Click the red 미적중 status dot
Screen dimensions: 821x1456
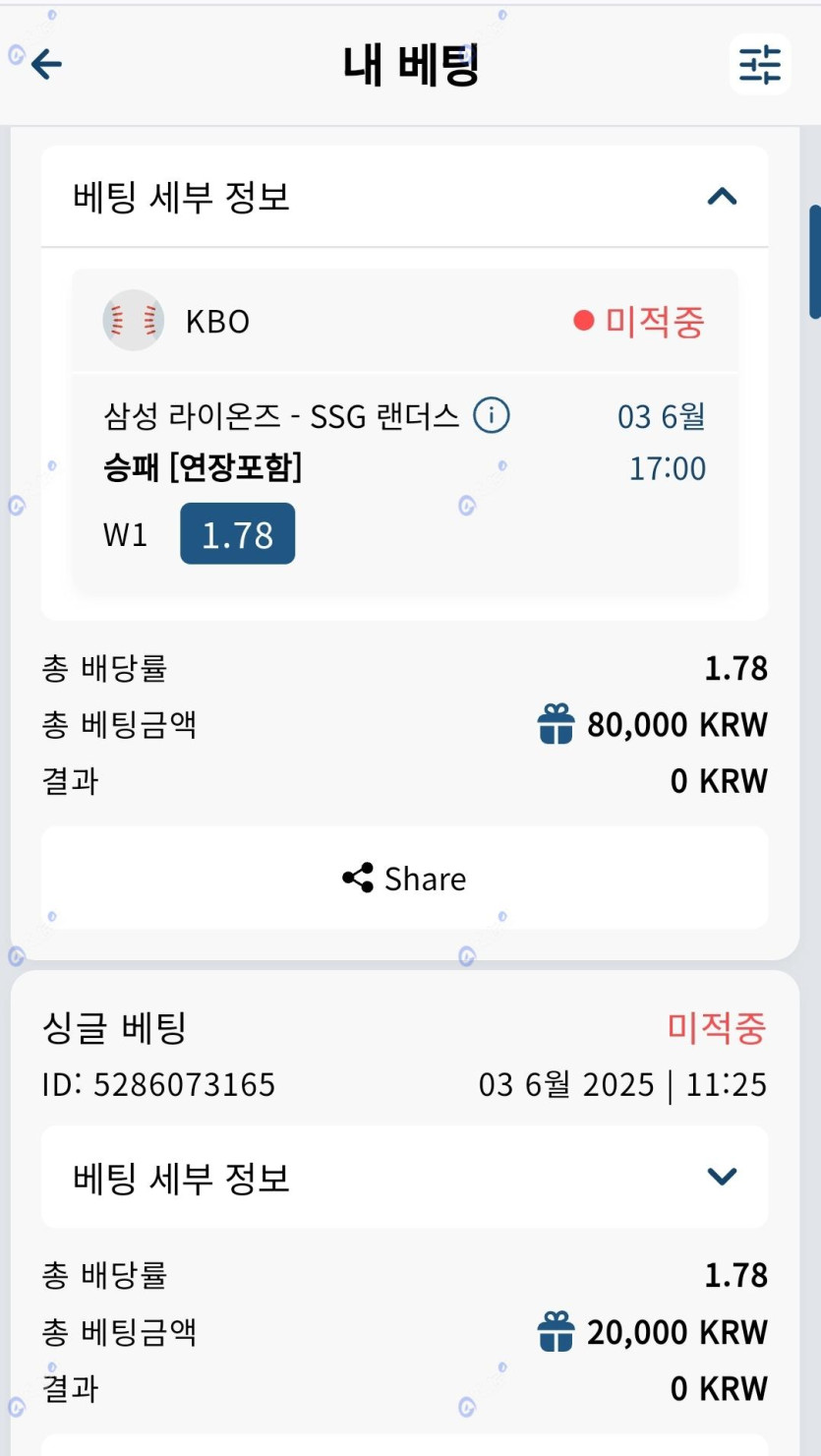[x=584, y=322]
